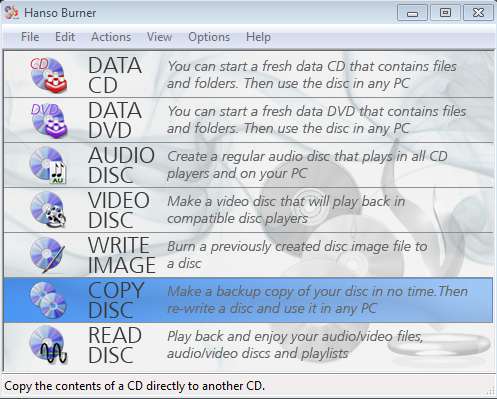Click 'You can start a fresh data CD' description
497x399 pixels.
pos(312,75)
